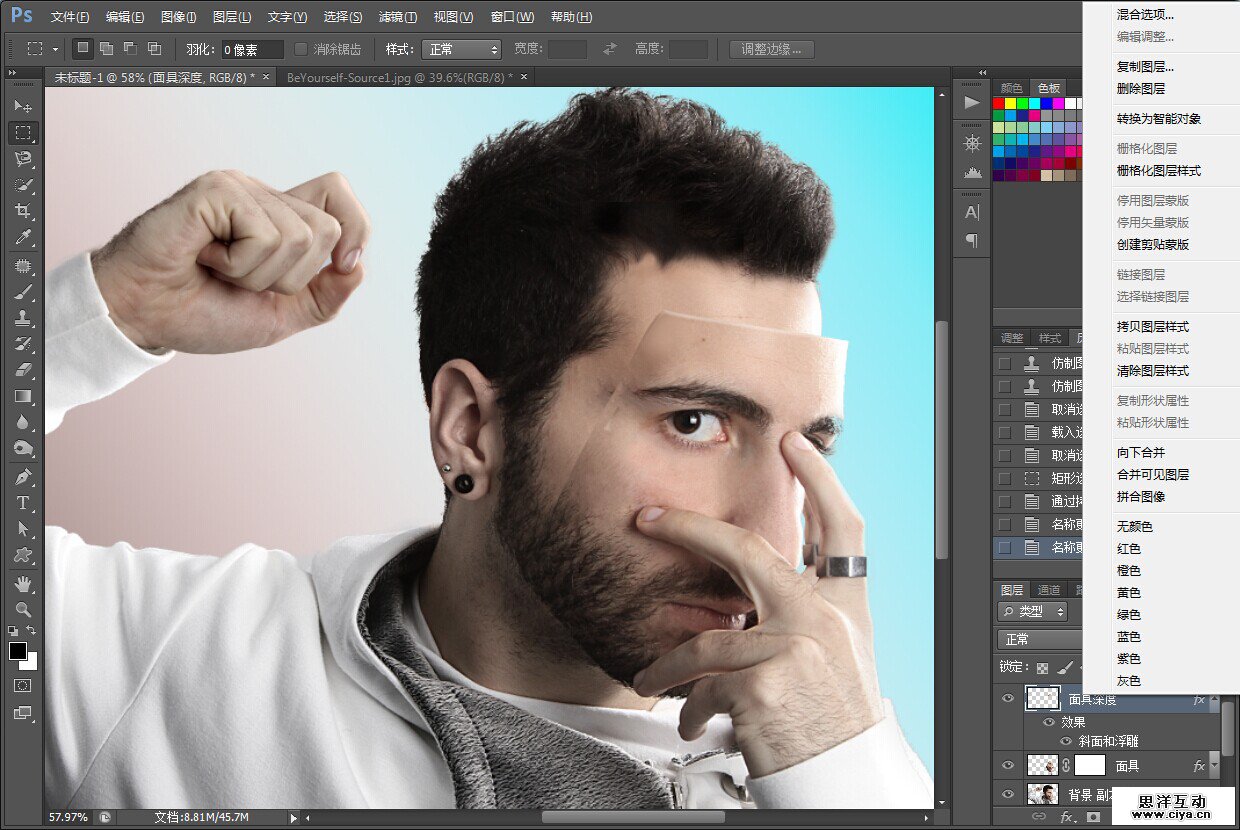Choose the Clone Stamp tool
This screenshot has height=830, width=1240.
pos(23,318)
